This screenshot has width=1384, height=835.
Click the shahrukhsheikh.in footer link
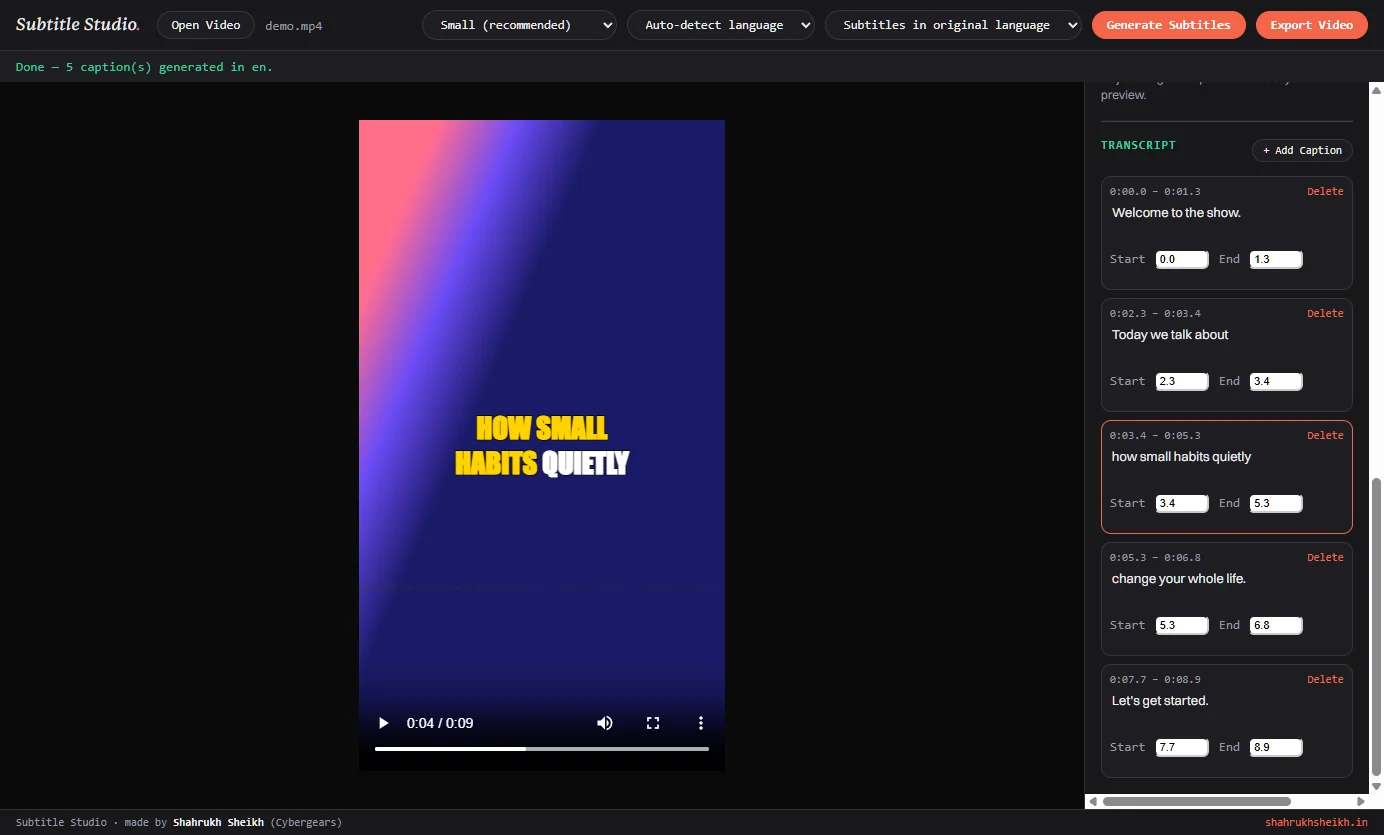pos(1316,822)
